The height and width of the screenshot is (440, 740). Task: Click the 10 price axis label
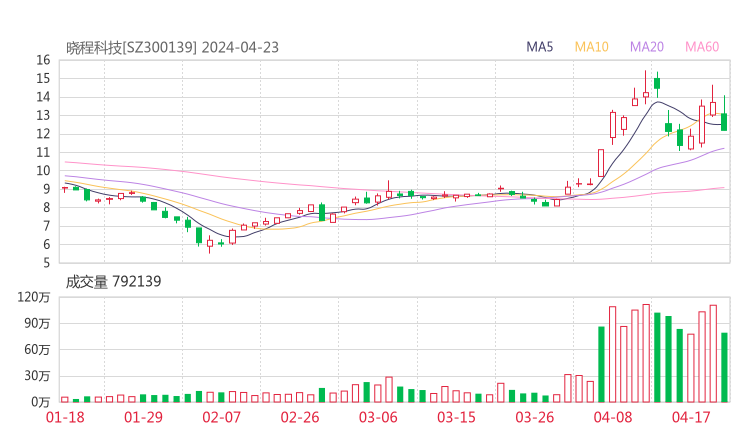[x=43, y=171]
